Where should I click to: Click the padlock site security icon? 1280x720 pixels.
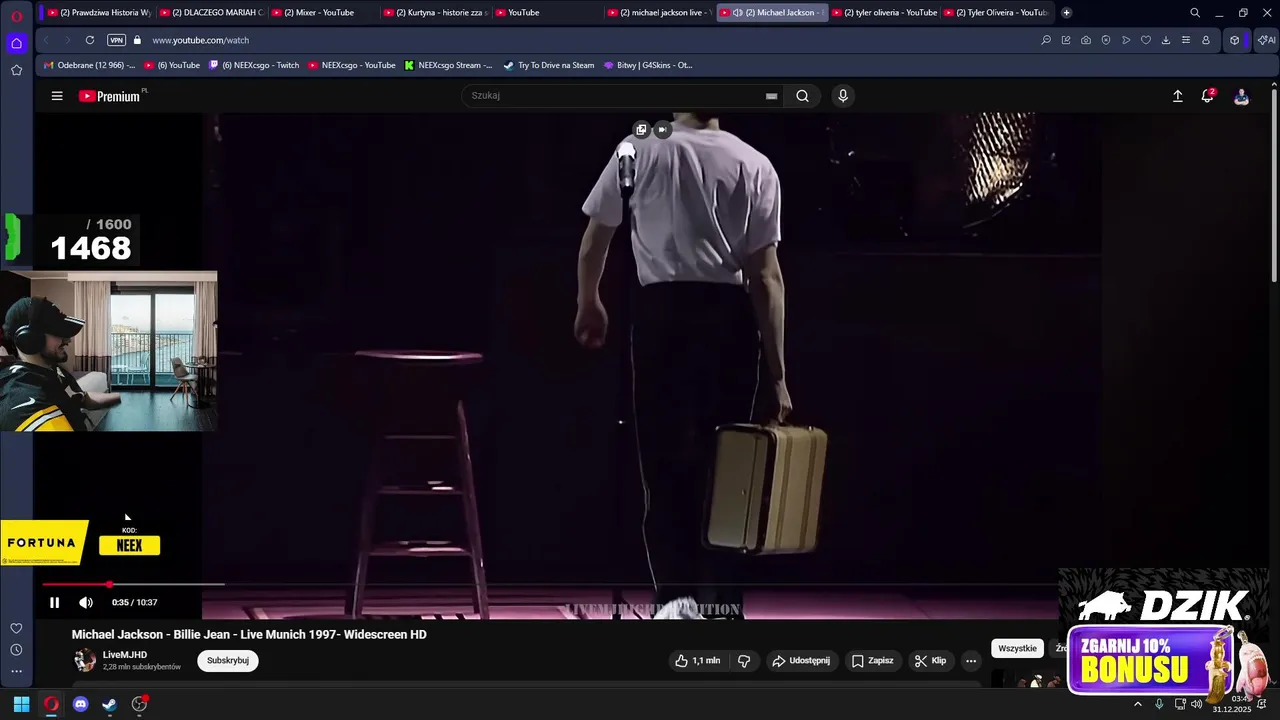tap(138, 40)
